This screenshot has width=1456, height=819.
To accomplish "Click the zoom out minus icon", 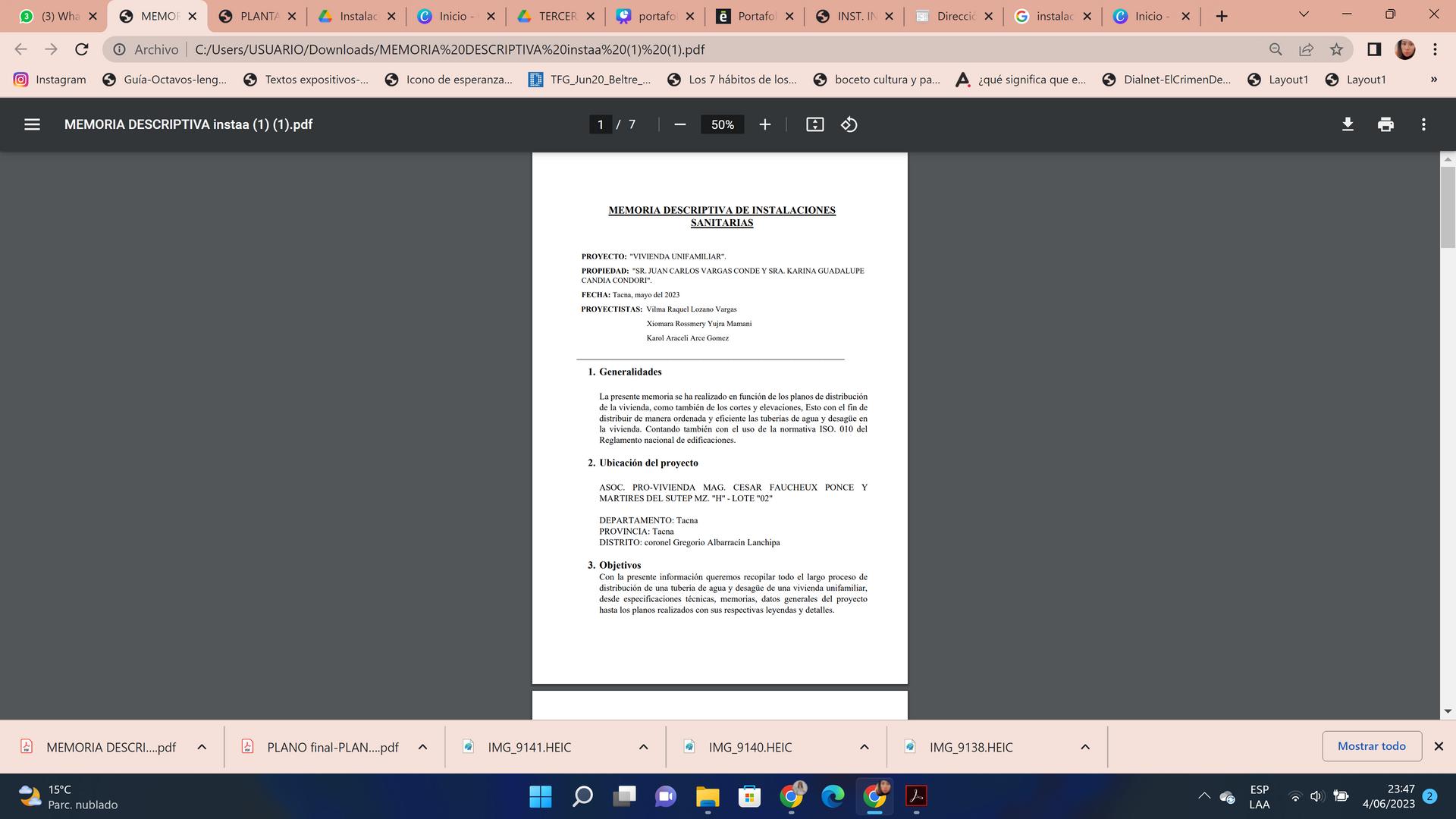I will tap(679, 124).
